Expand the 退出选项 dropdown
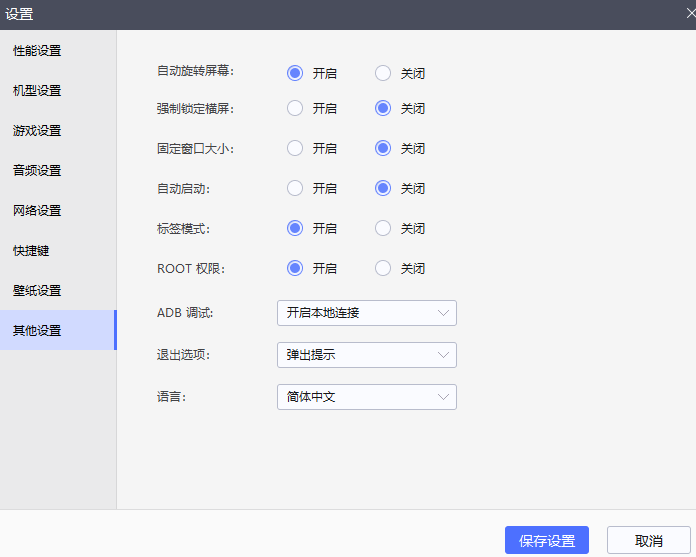 click(x=366, y=355)
